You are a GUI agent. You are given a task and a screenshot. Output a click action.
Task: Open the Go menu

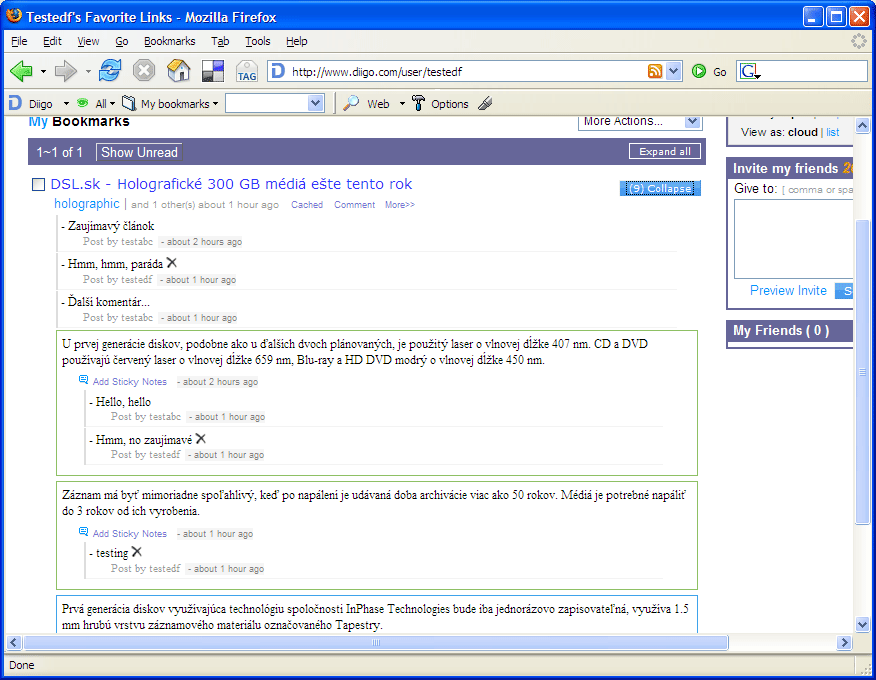122,41
